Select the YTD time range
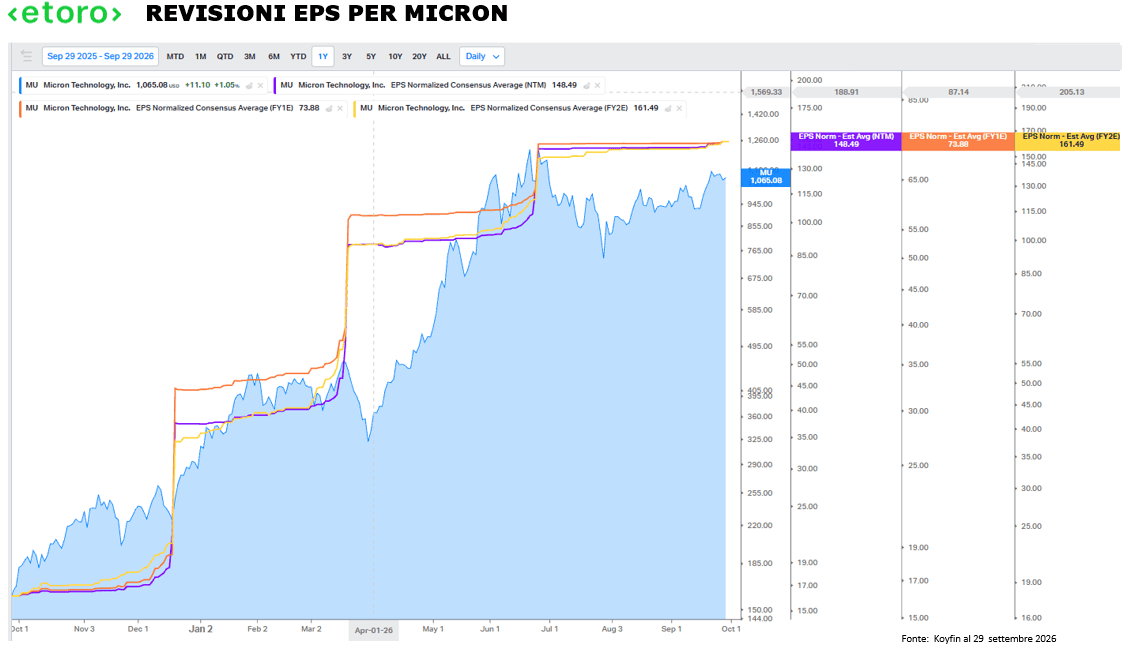This screenshot has height=661, width=1132. [x=298, y=56]
